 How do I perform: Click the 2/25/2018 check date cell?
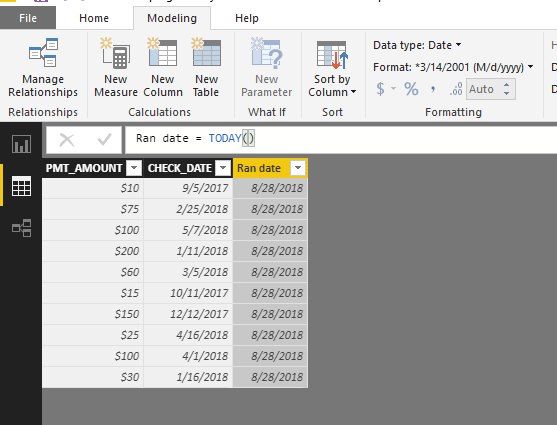click(188, 209)
